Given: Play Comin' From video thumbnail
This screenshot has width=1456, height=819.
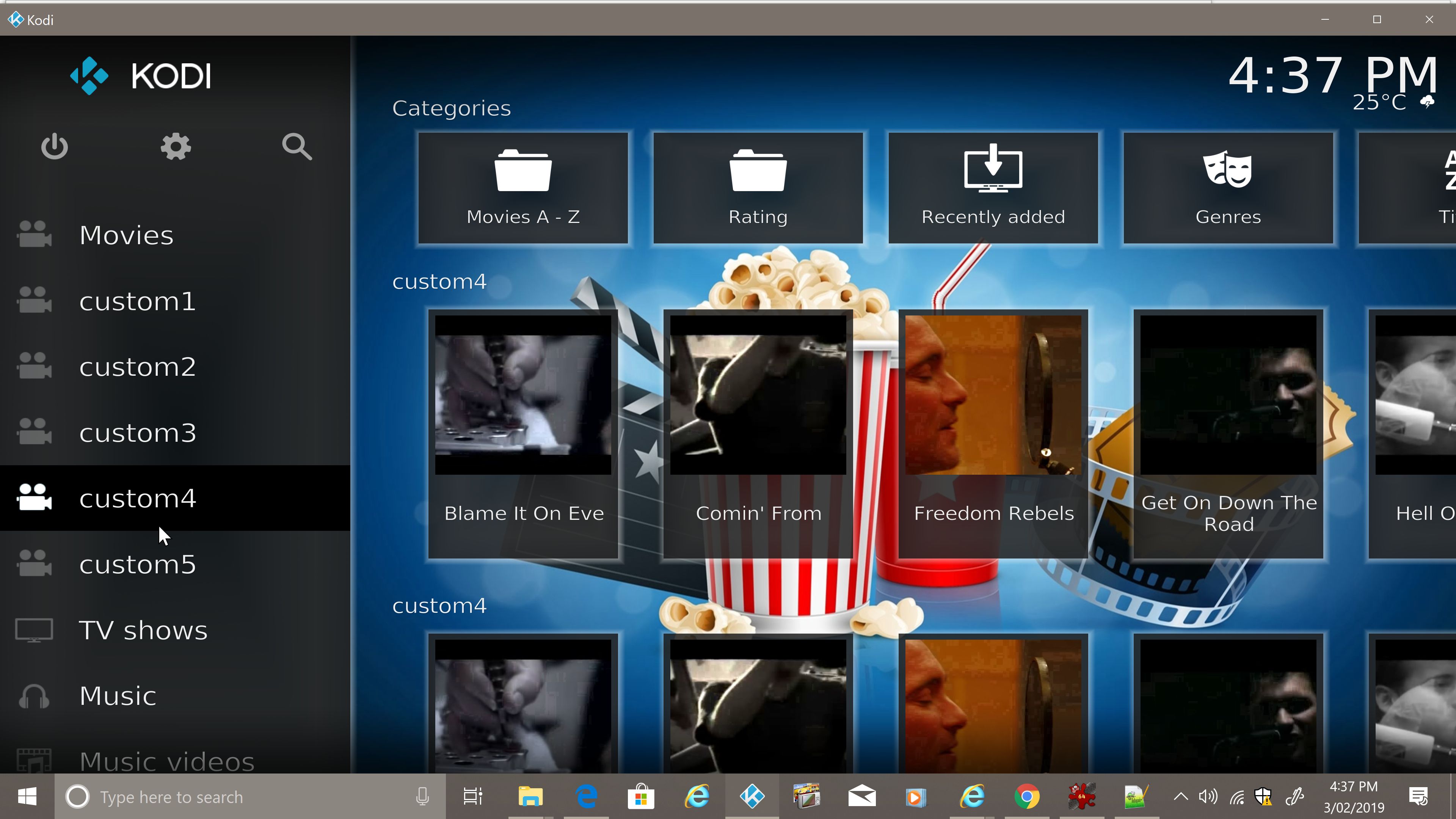Looking at the screenshot, I should click(758, 434).
